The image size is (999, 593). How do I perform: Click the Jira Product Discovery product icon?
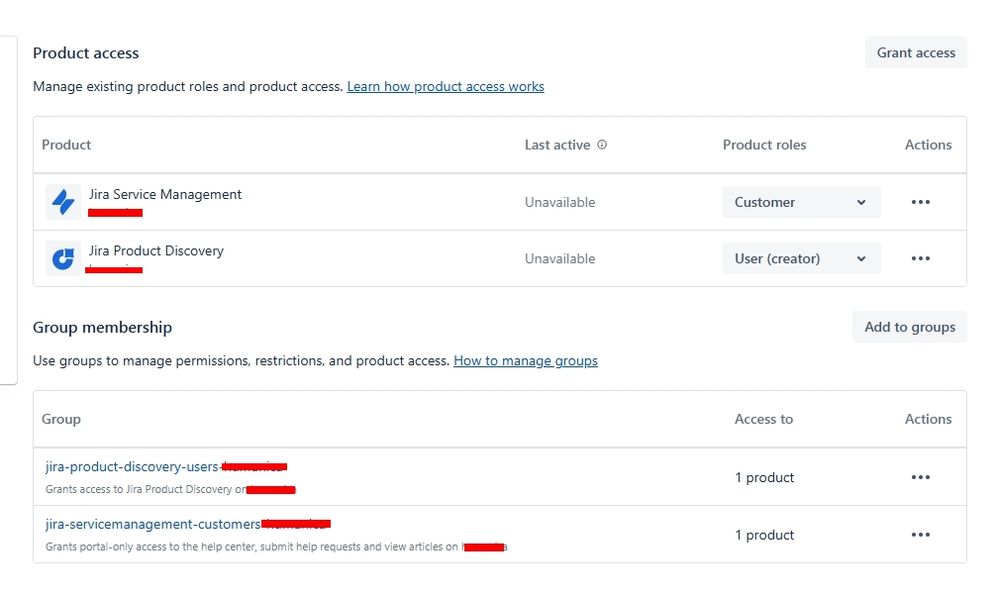click(63, 259)
